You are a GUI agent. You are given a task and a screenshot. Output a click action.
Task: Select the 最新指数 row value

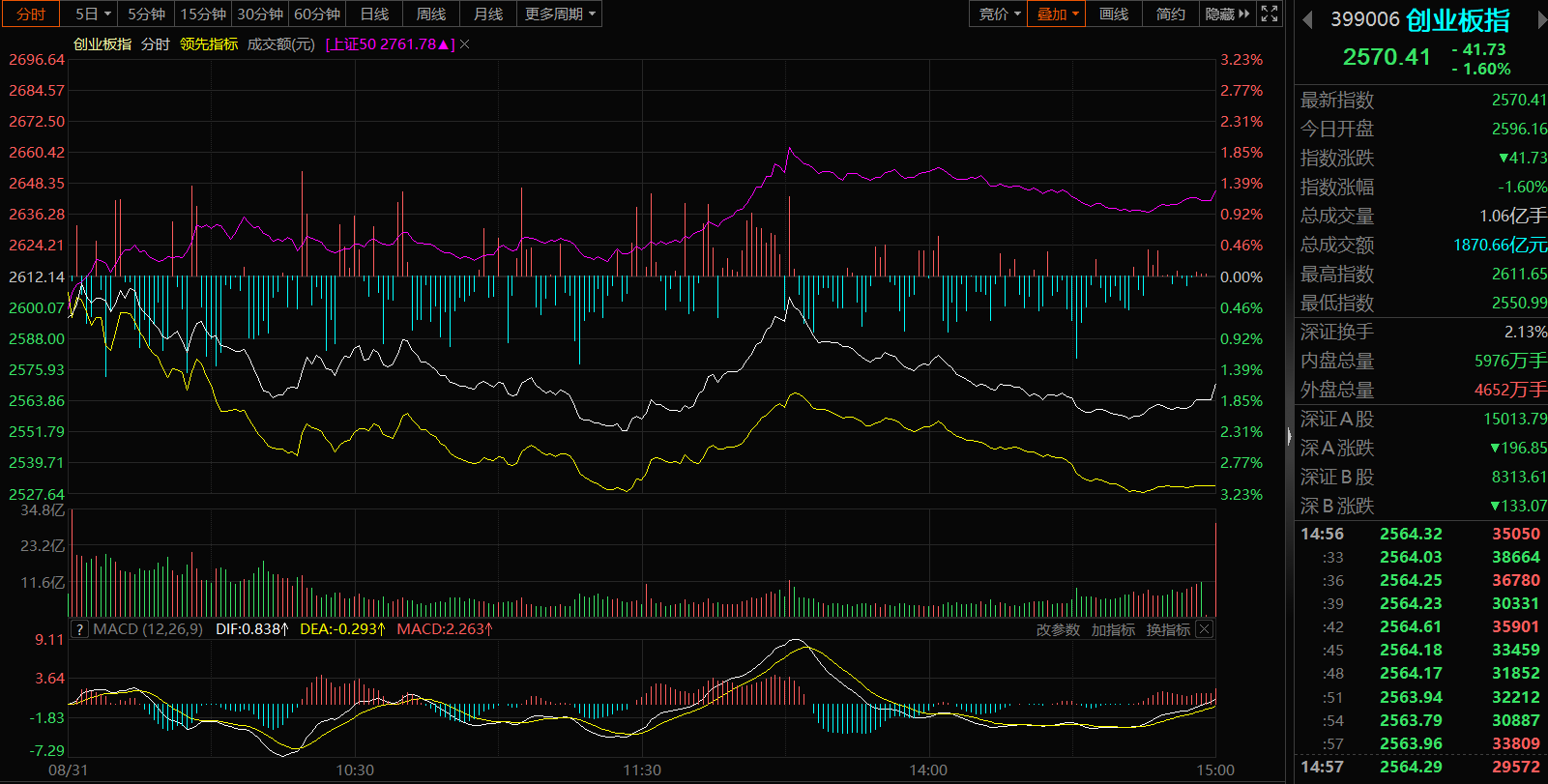coord(1519,100)
